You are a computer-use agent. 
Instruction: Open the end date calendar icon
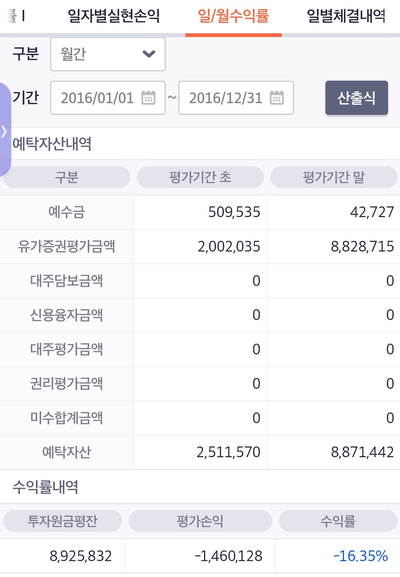tap(276, 98)
